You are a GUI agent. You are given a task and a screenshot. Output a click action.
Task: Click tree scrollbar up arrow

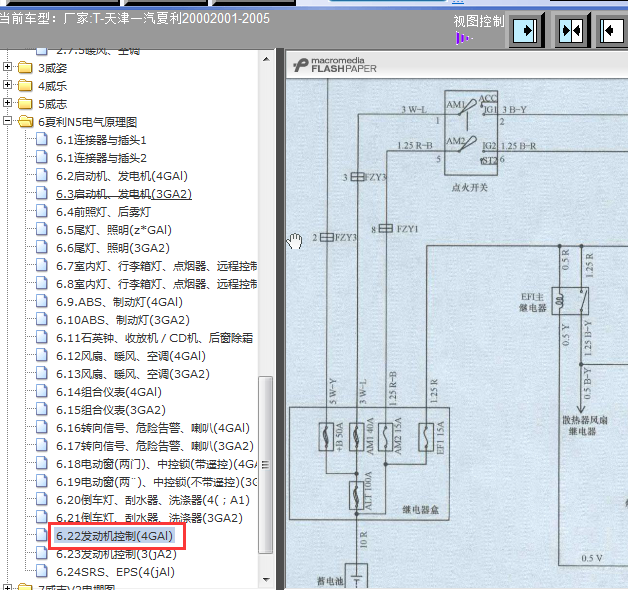pos(266,59)
